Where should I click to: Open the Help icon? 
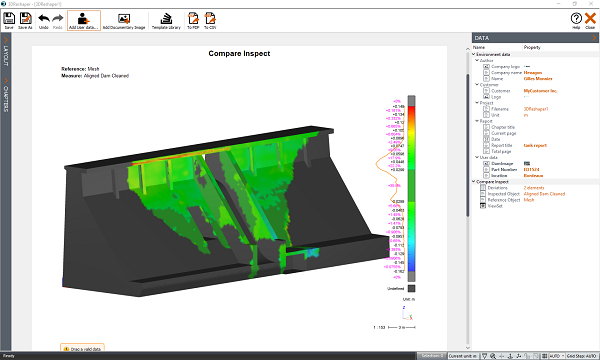point(576,20)
